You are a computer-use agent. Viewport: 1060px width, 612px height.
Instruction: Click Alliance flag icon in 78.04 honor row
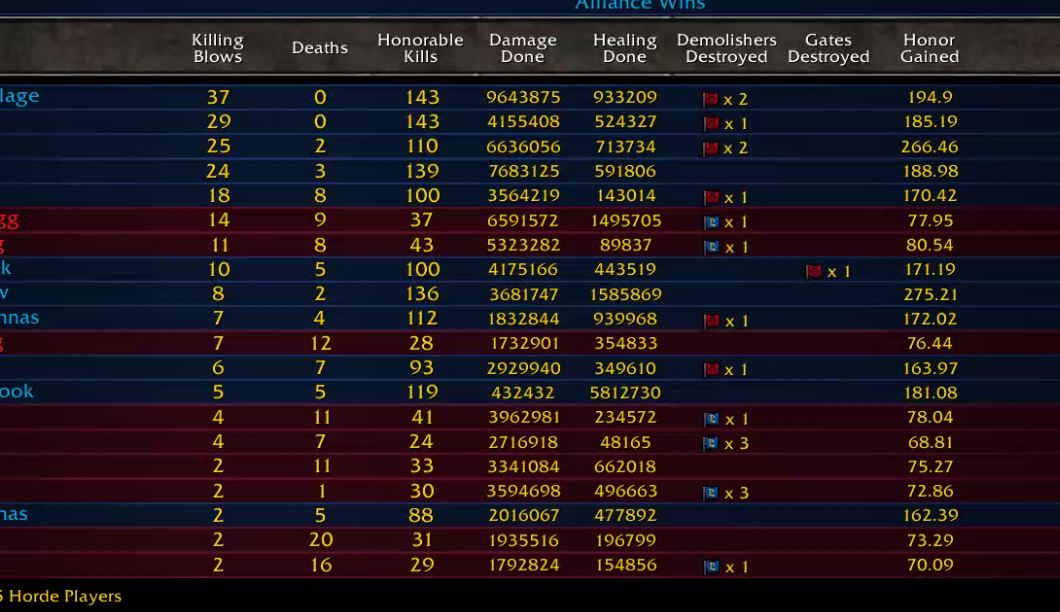tap(710, 419)
